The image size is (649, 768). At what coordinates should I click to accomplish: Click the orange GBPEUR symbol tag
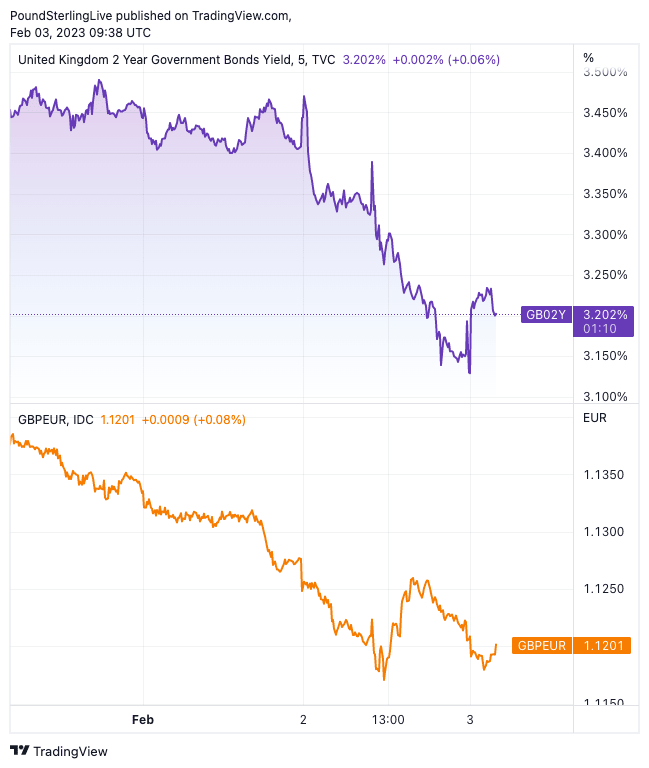(543, 646)
